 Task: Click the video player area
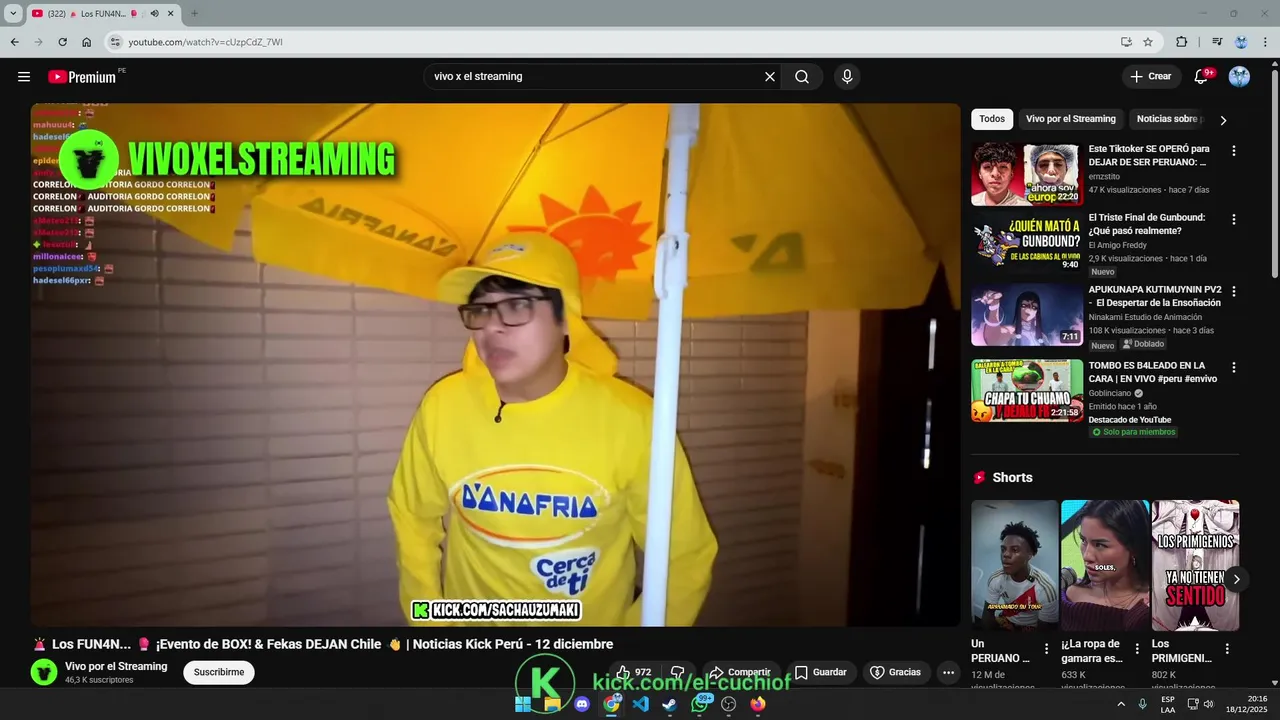[x=495, y=365]
